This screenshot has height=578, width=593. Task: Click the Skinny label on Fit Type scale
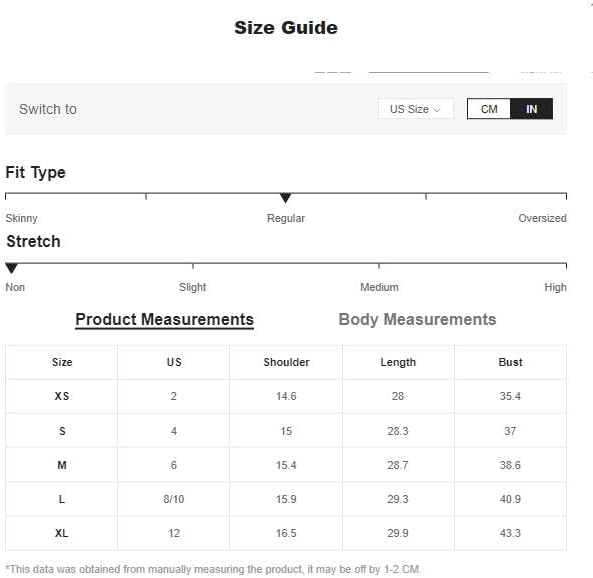(22, 218)
